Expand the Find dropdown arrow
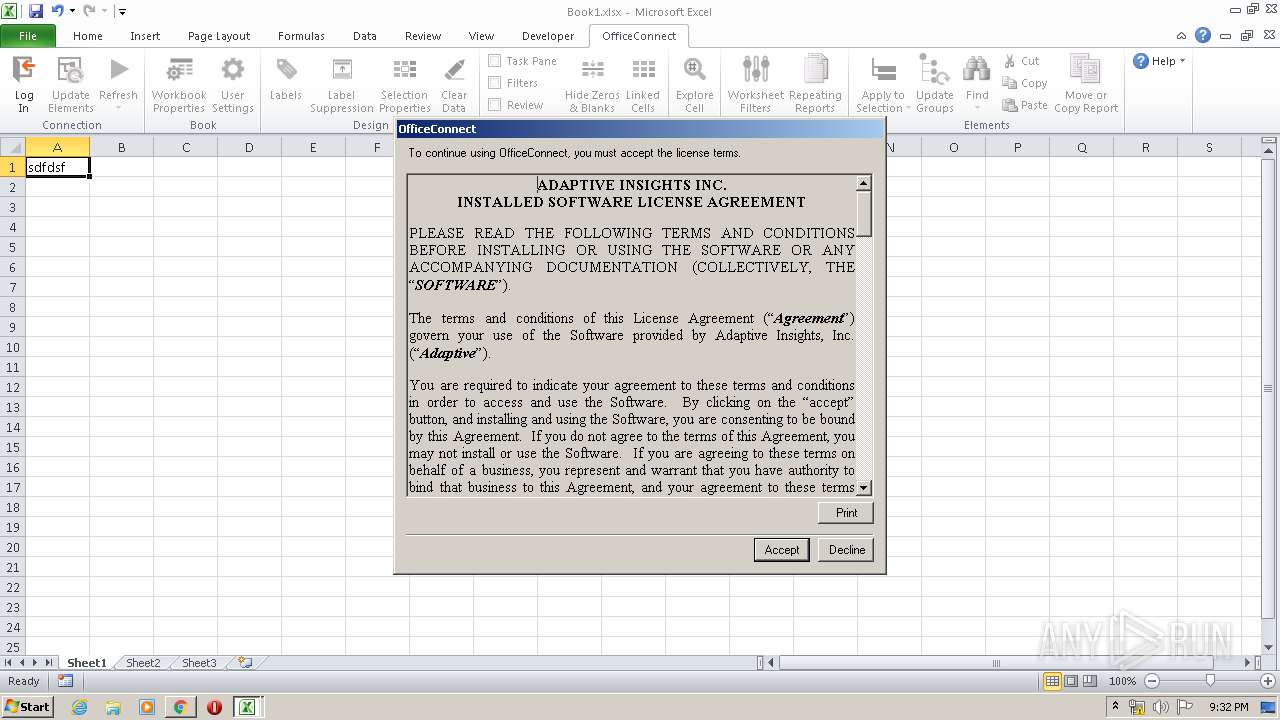Viewport: 1280px width, 720px height. coord(977,108)
